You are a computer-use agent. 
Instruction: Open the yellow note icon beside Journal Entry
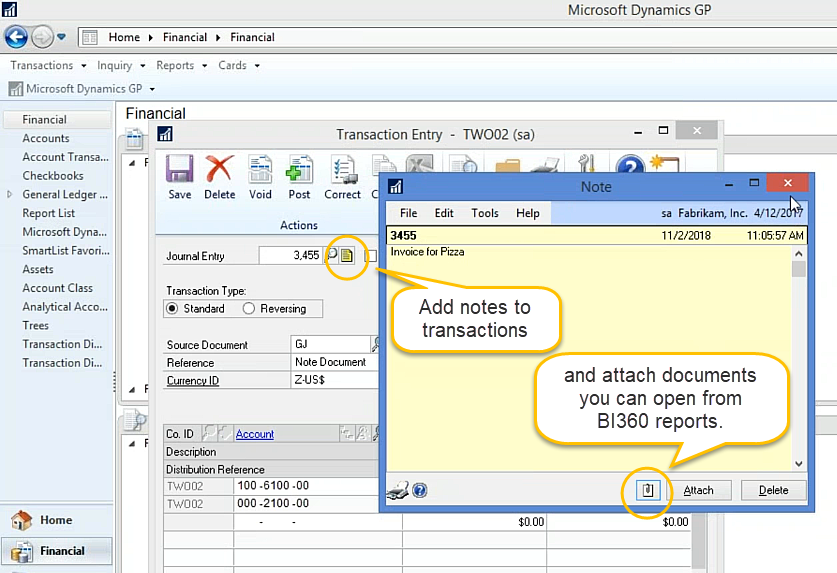point(347,256)
